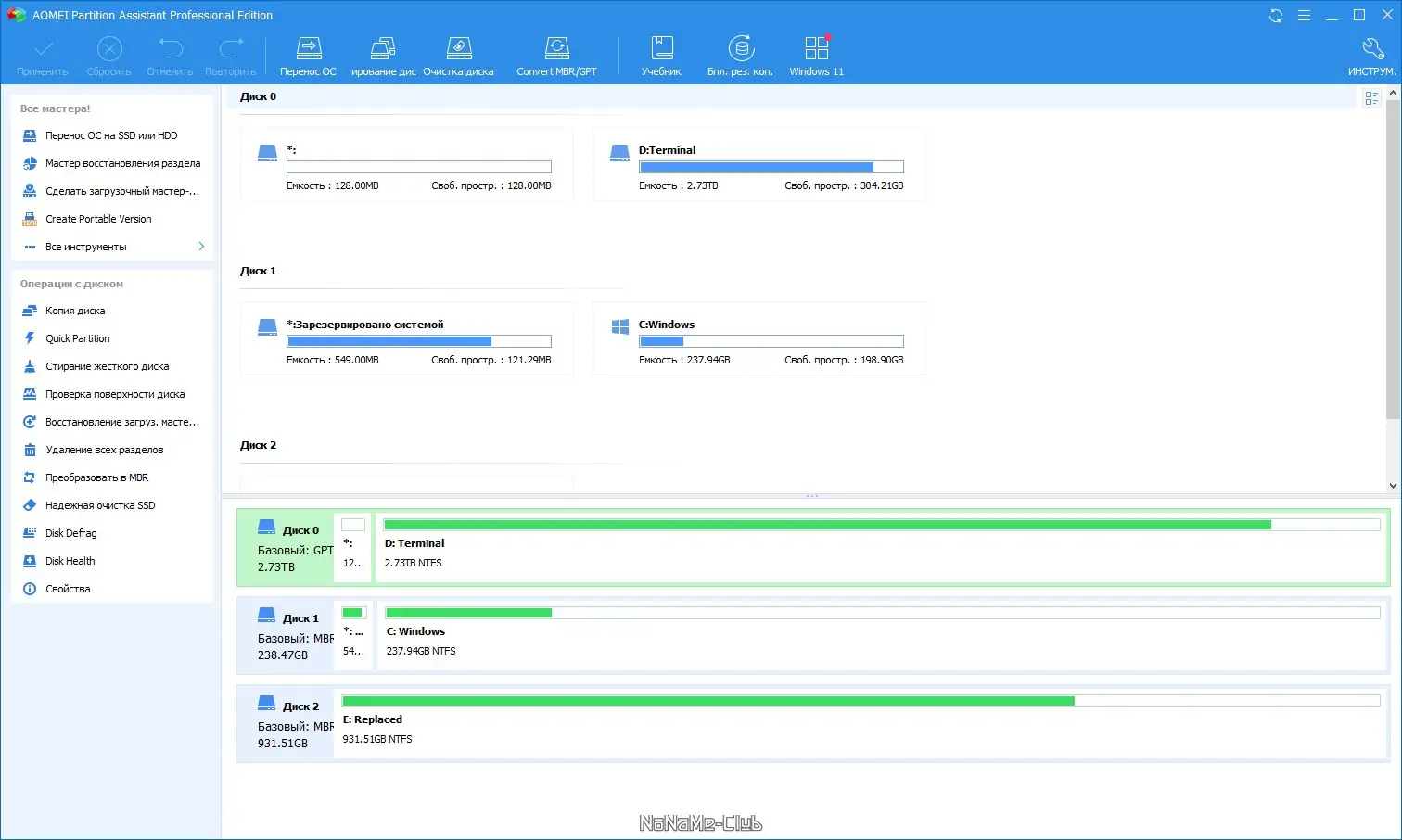Click Create Portable Version link
1402x840 pixels.
click(98, 219)
